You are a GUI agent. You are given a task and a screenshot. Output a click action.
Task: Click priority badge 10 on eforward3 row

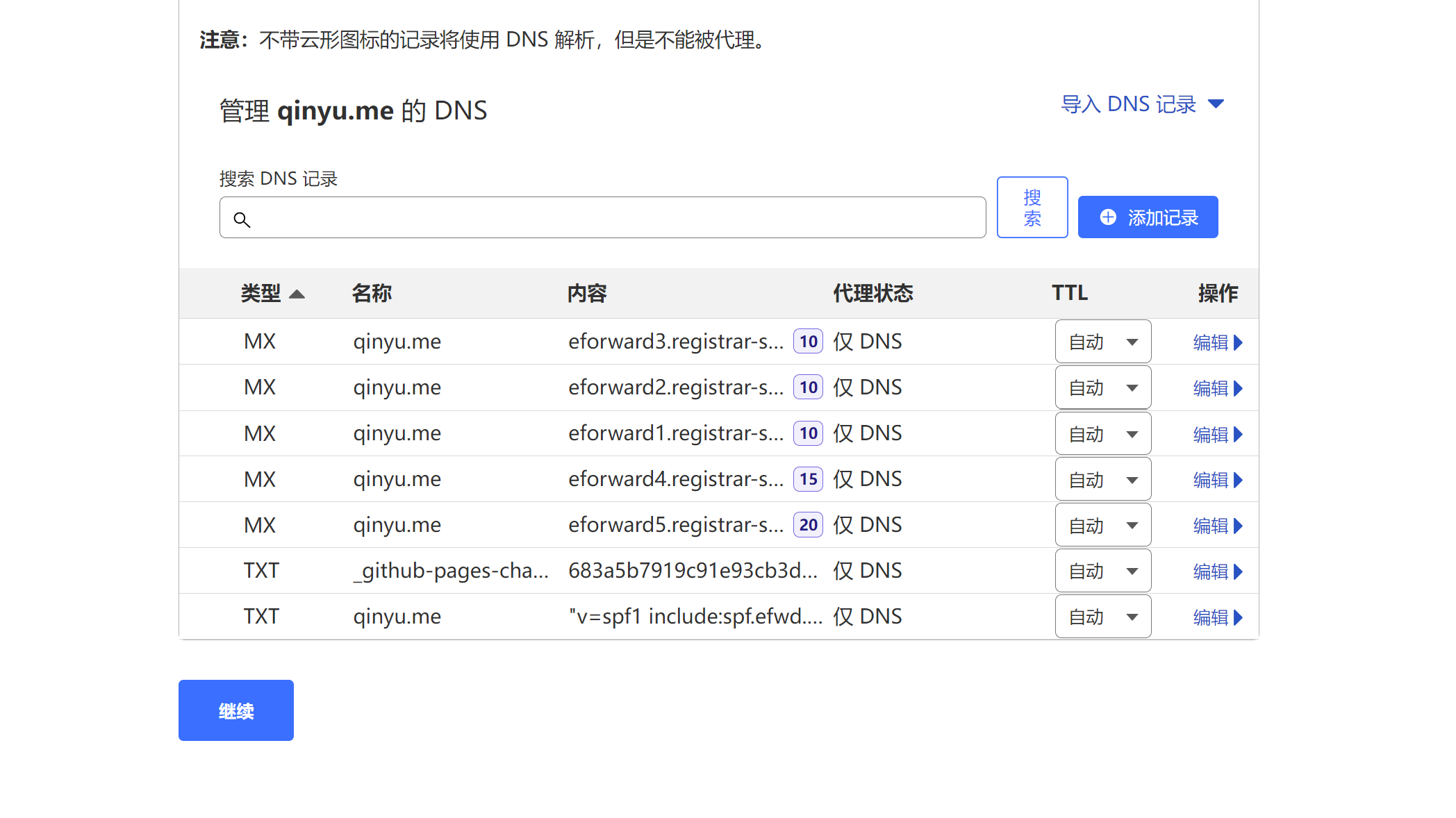[808, 342]
